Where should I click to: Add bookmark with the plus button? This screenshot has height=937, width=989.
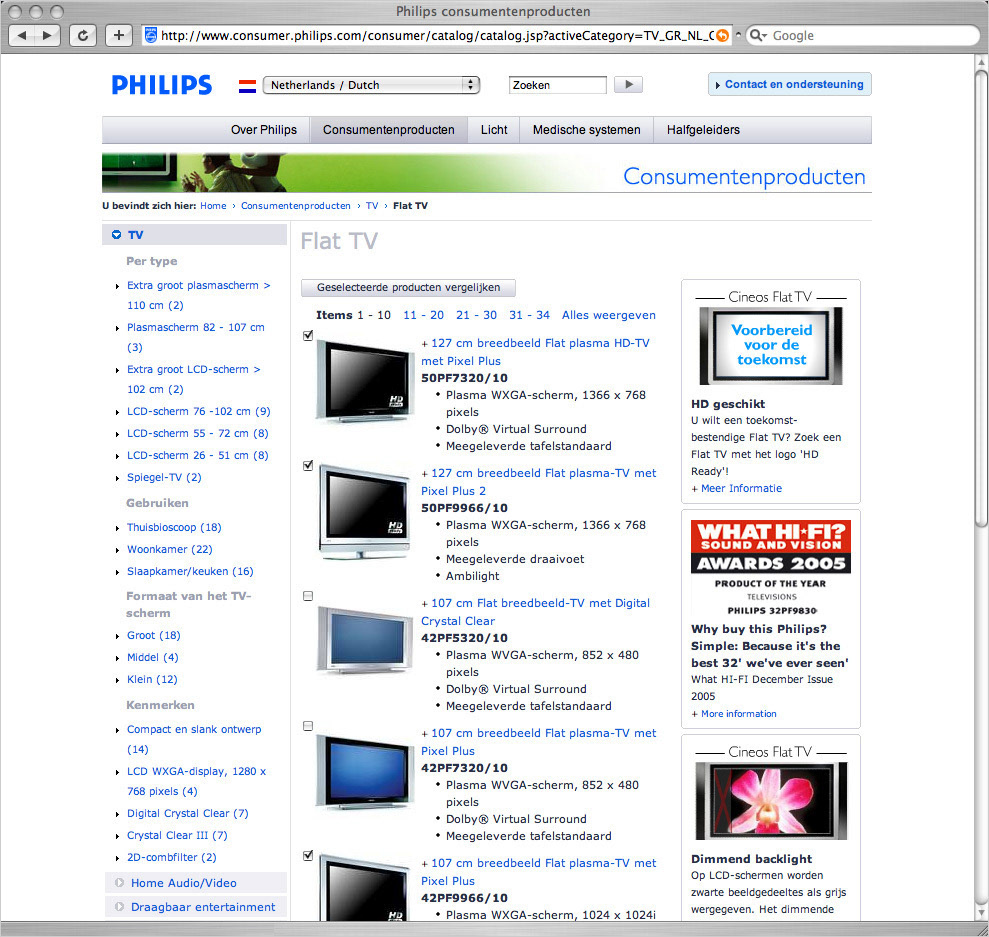coord(119,35)
